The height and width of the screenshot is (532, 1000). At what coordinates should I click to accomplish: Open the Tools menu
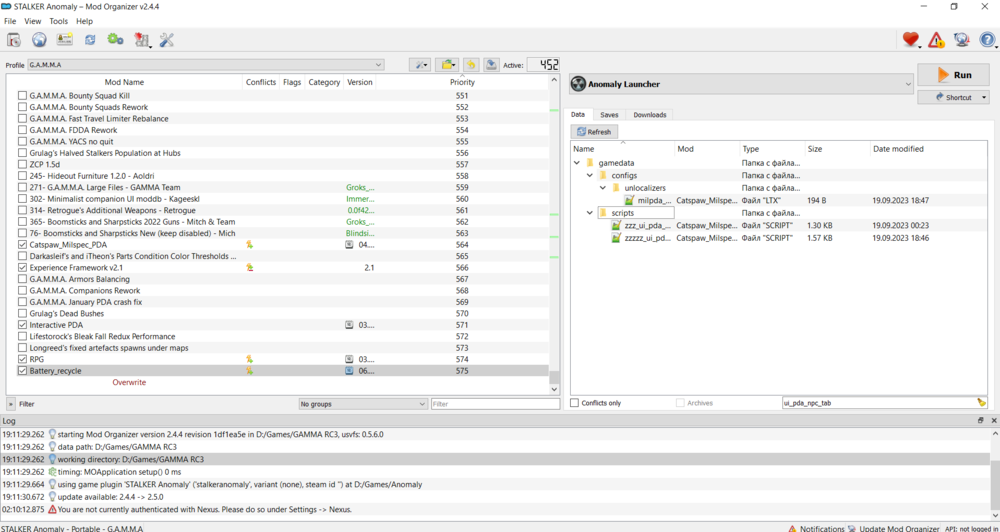pyautogui.click(x=59, y=21)
